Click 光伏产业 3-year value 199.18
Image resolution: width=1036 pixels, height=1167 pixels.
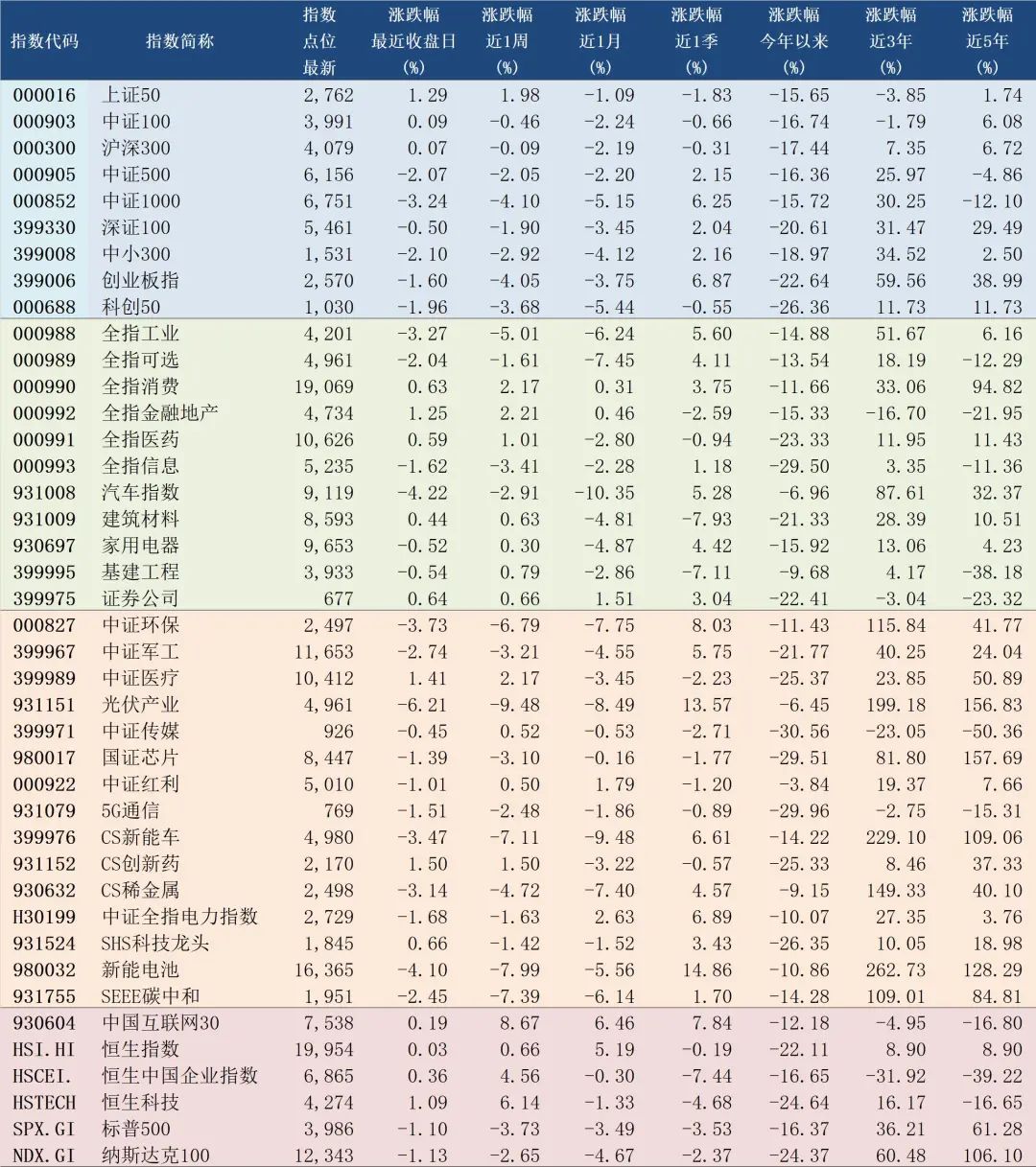click(895, 705)
